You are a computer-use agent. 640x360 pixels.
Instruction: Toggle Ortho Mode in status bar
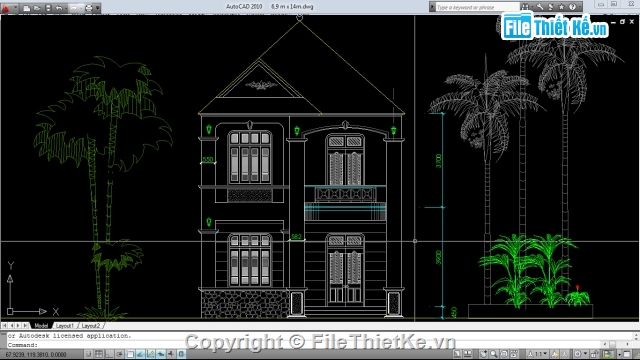109,354
